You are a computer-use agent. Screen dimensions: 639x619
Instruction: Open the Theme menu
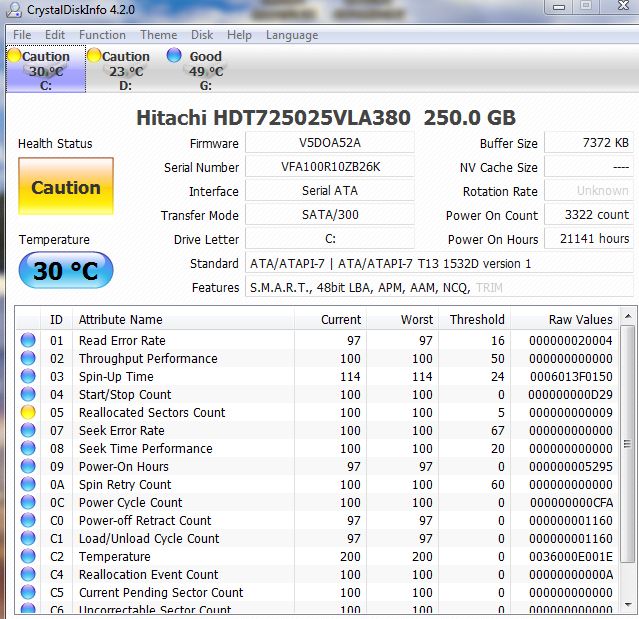tap(159, 35)
